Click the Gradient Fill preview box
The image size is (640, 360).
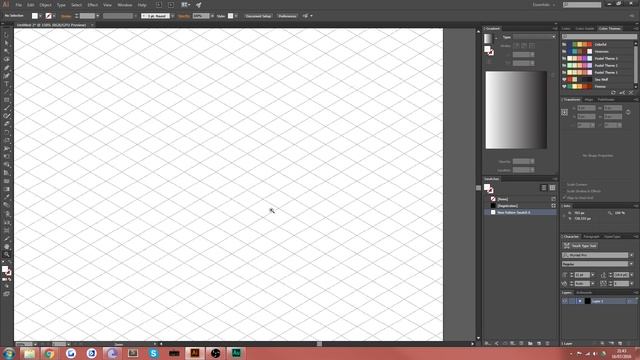point(488,38)
